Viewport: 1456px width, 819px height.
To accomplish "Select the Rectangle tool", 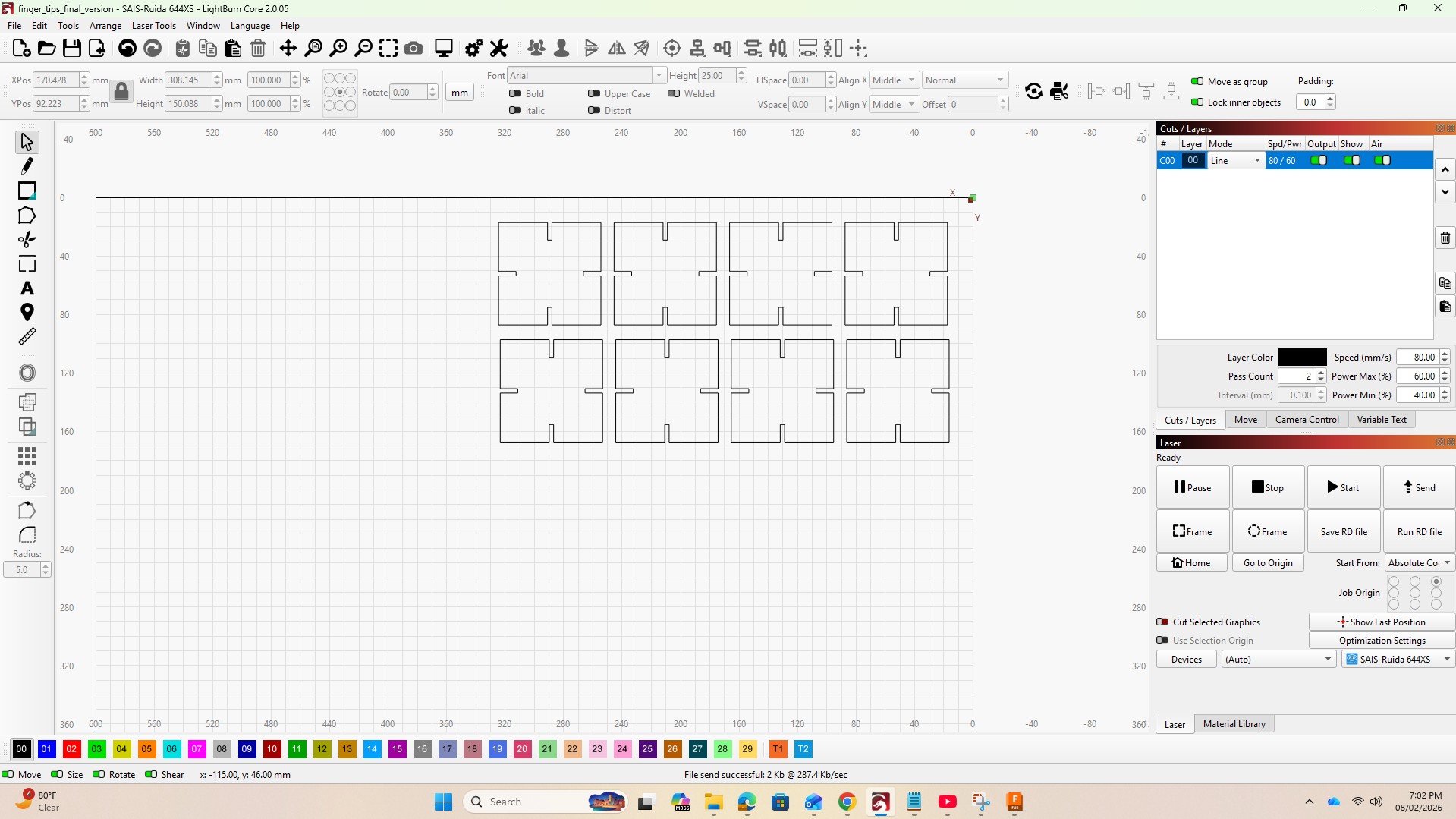I will tap(27, 191).
